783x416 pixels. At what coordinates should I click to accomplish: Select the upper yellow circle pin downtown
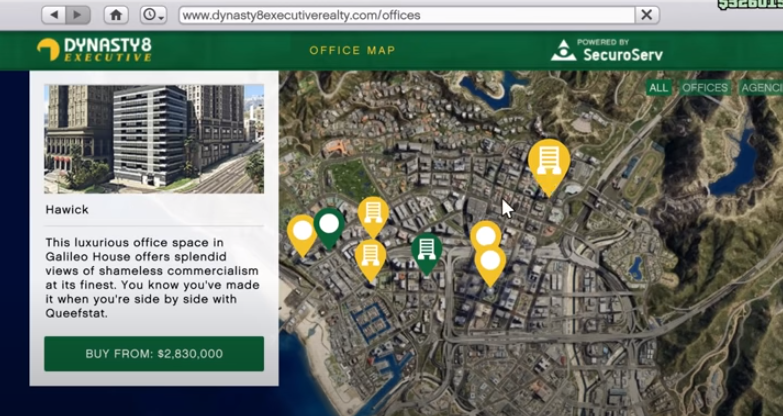[x=485, y=235]
